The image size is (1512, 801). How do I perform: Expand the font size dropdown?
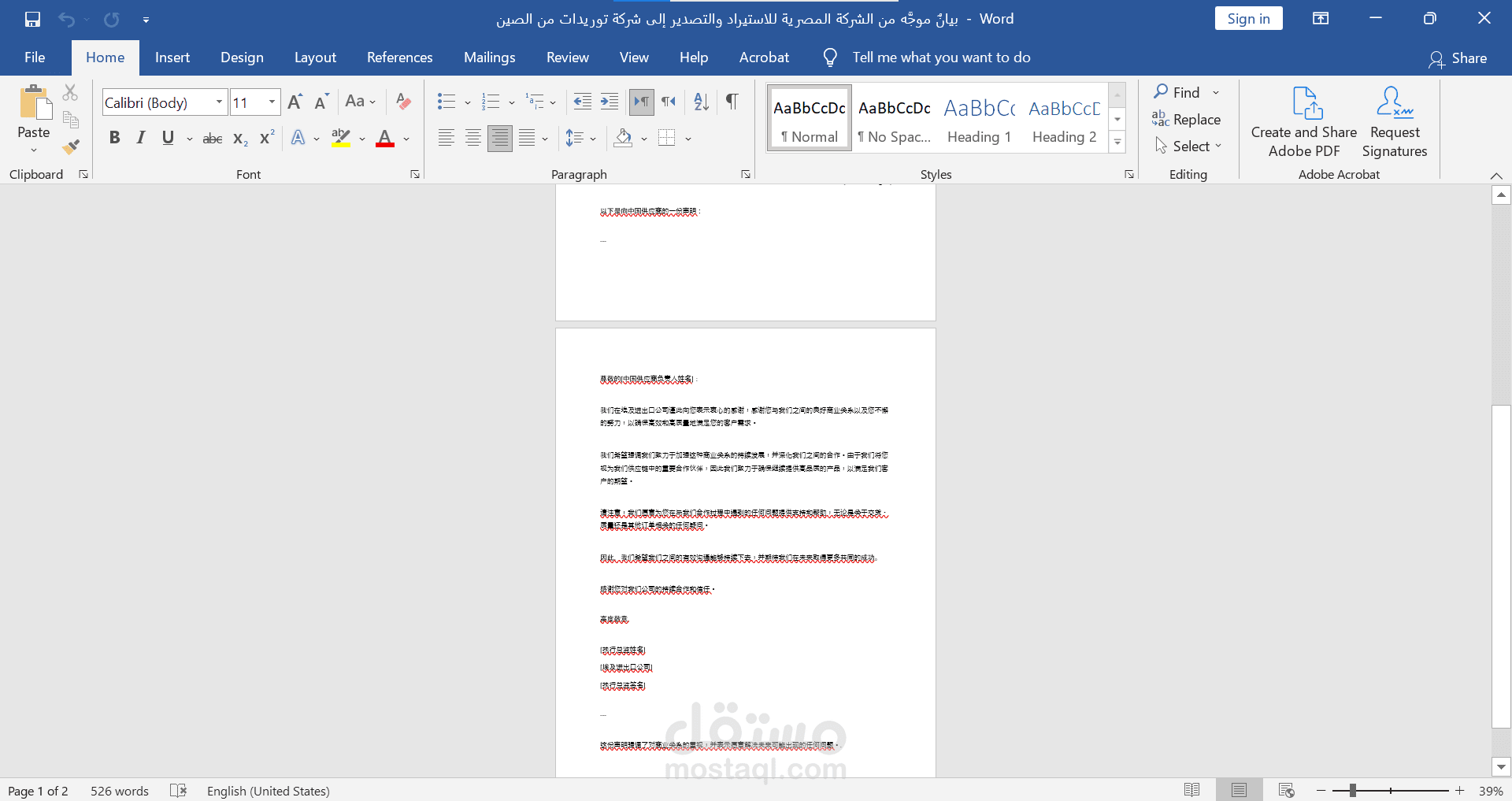click(x=272, y=102)
